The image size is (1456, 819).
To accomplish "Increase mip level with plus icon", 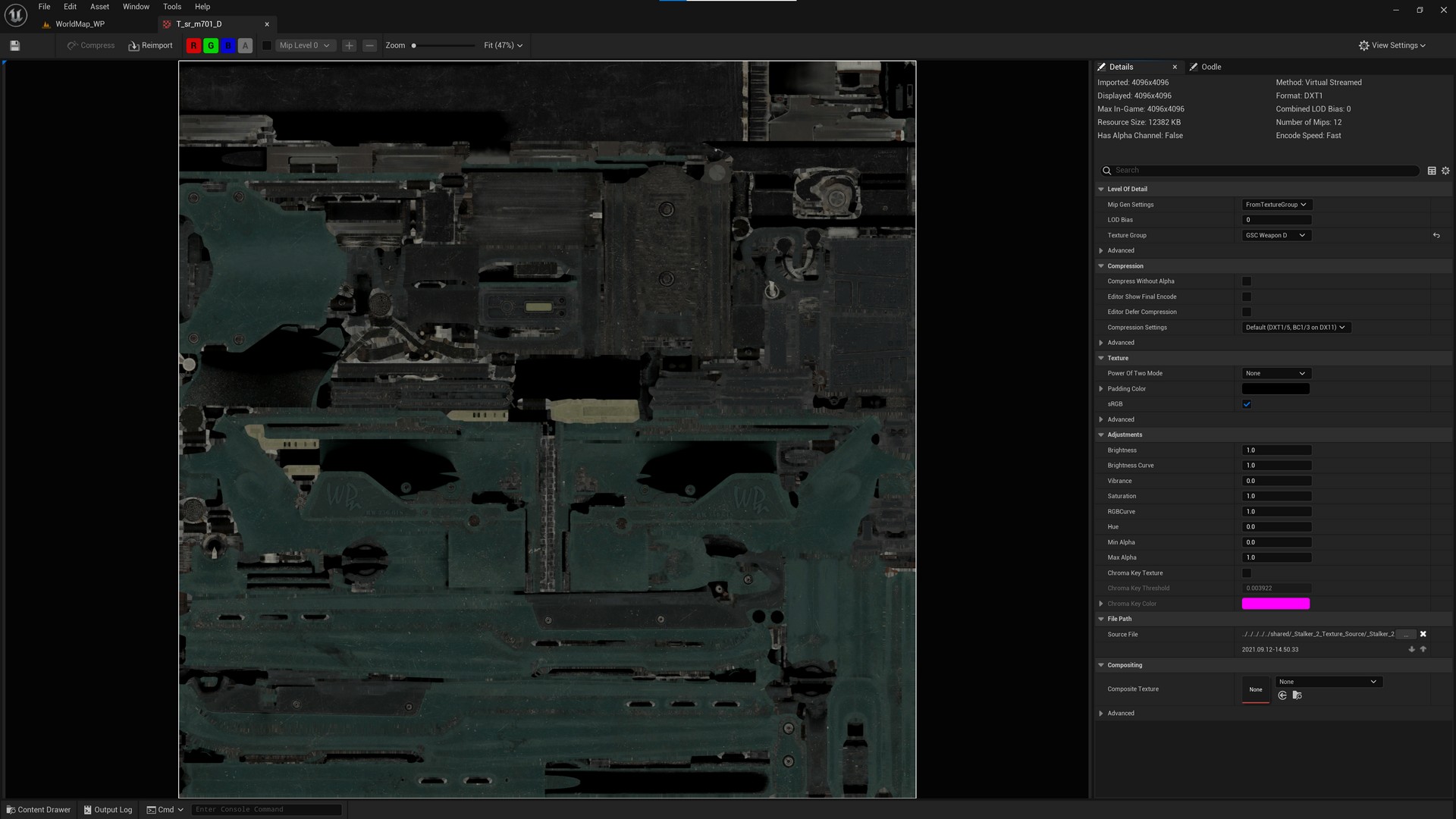I will click(349, 45).
